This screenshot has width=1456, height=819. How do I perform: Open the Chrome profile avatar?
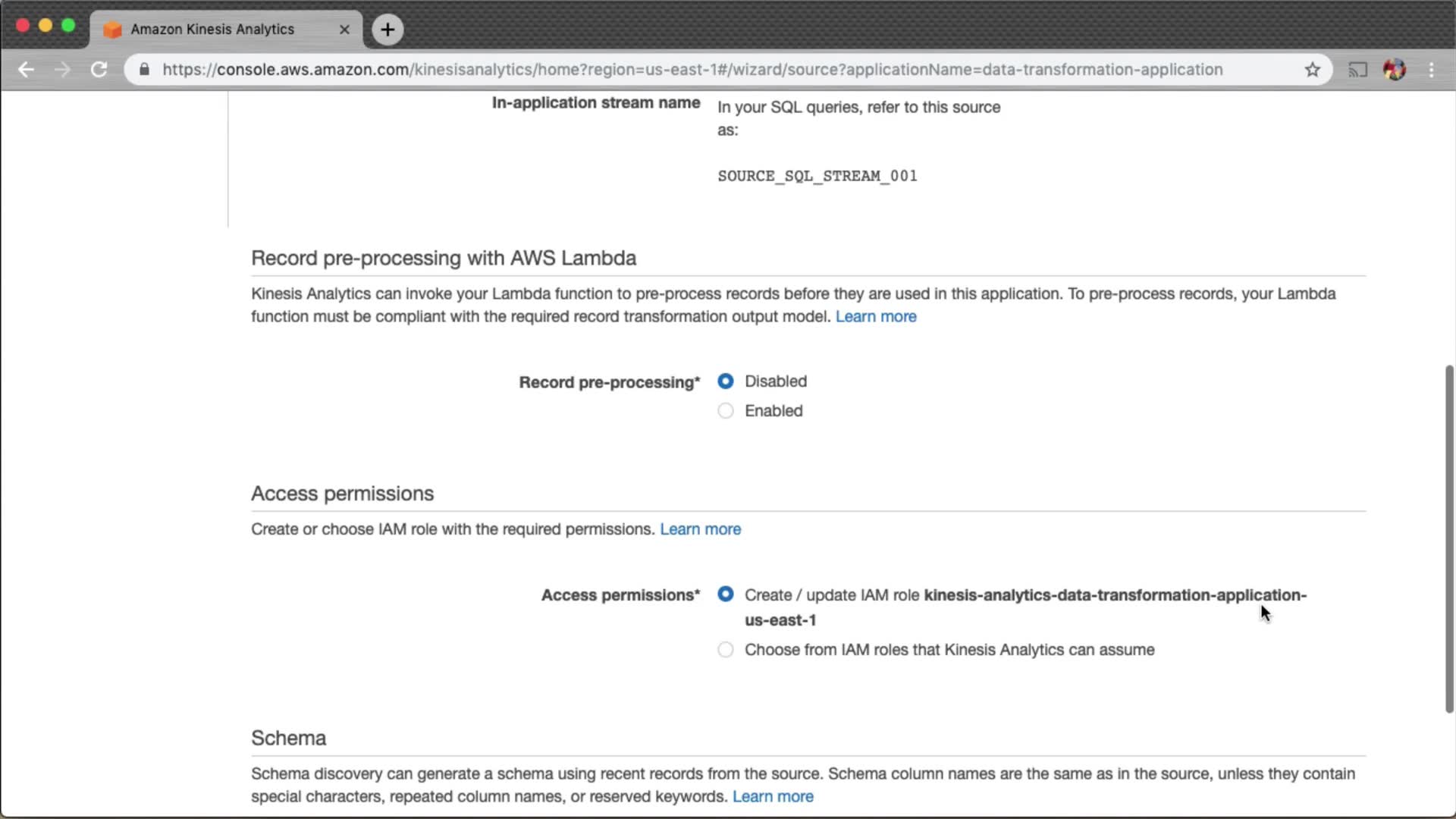point(1394,70)
